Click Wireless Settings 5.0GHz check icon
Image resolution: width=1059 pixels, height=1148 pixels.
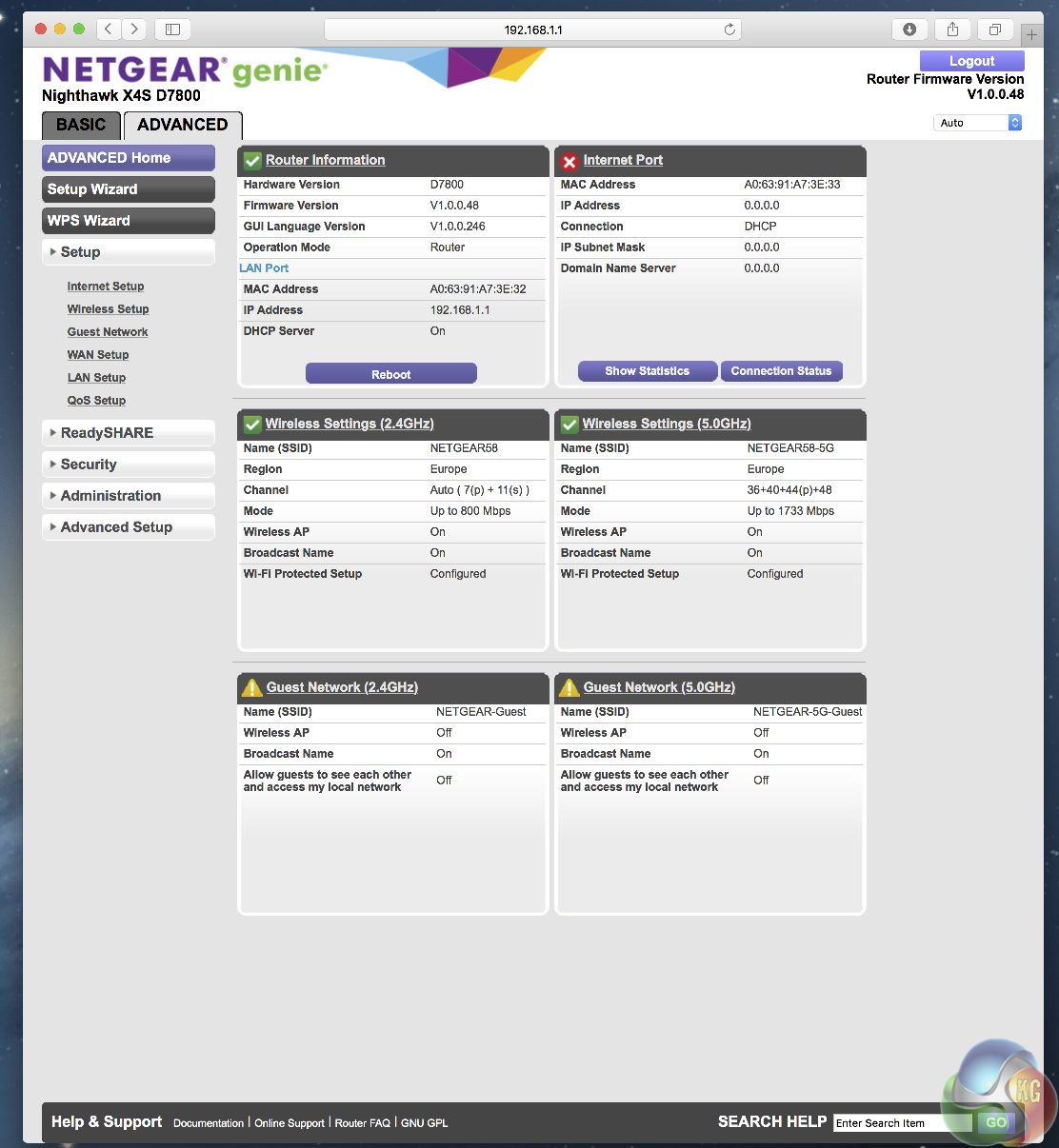point(569,425)
